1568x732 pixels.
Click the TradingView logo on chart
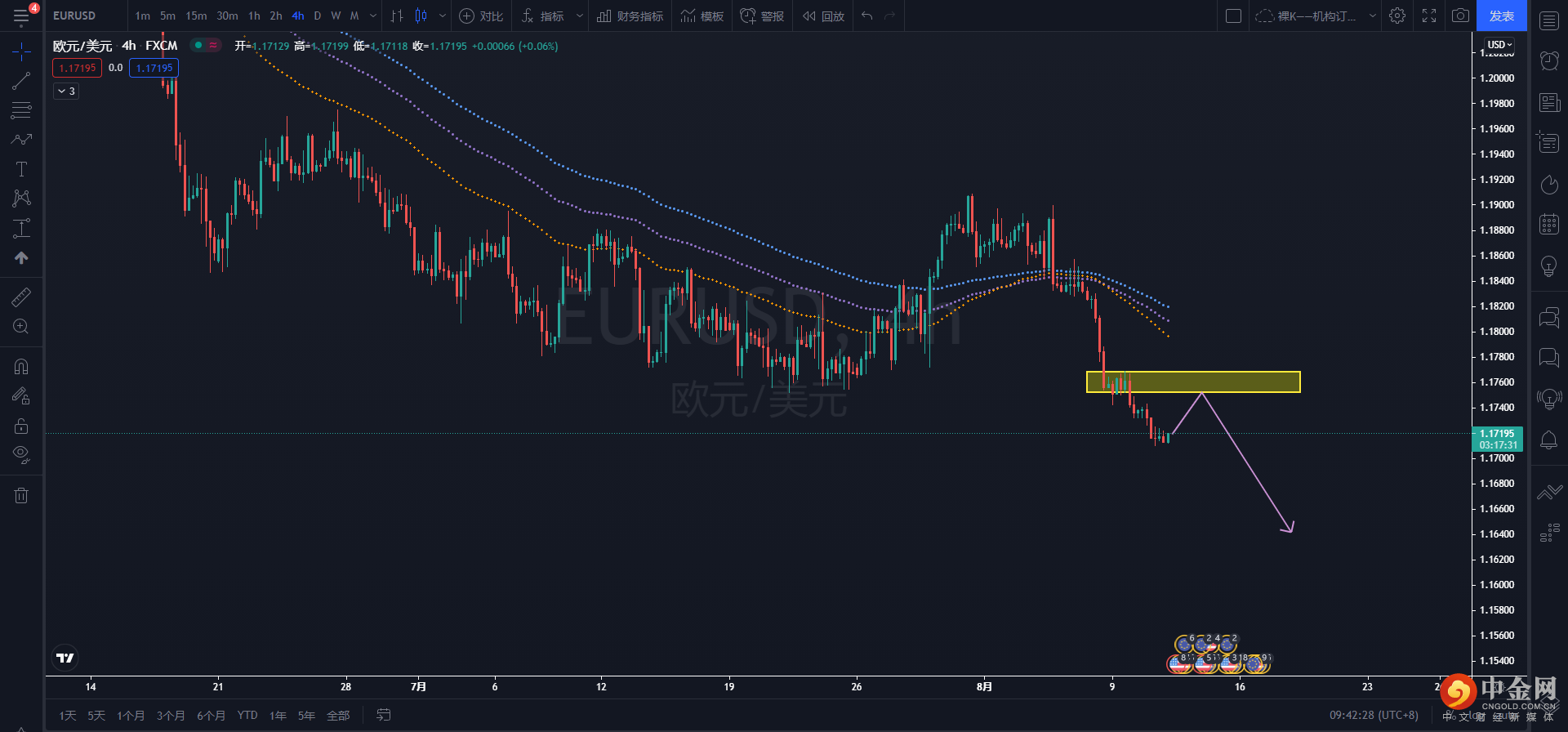coord(65,658)
